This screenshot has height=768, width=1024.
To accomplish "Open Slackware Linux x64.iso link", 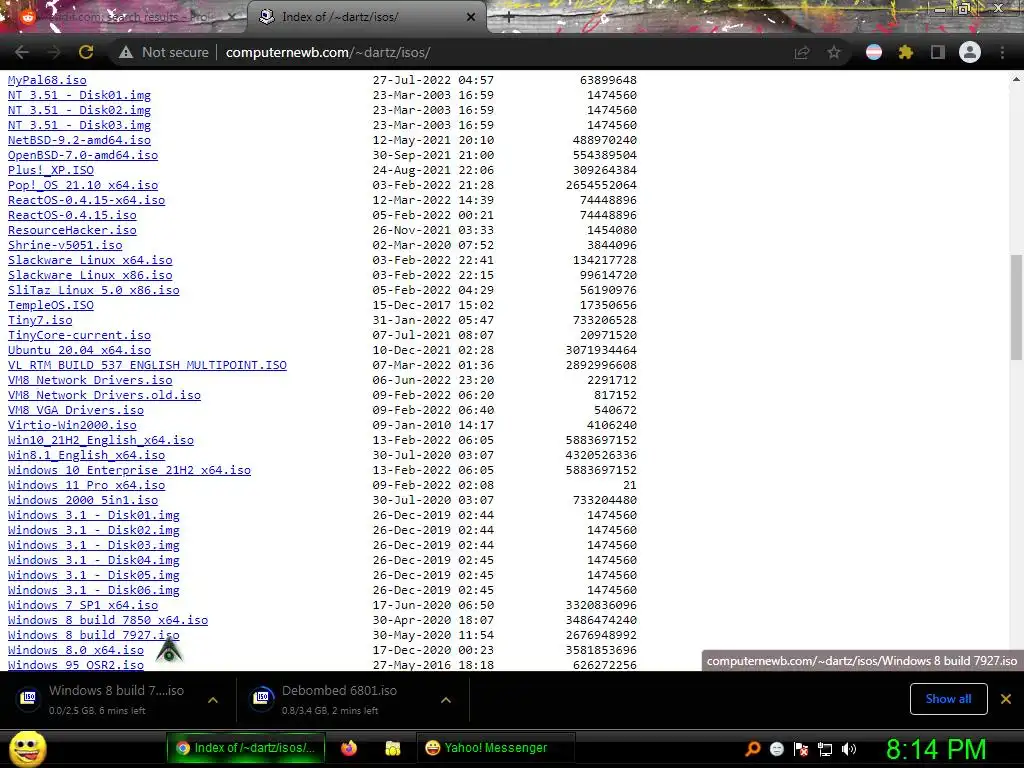I will pyautogui.click(x=90, y=261).
